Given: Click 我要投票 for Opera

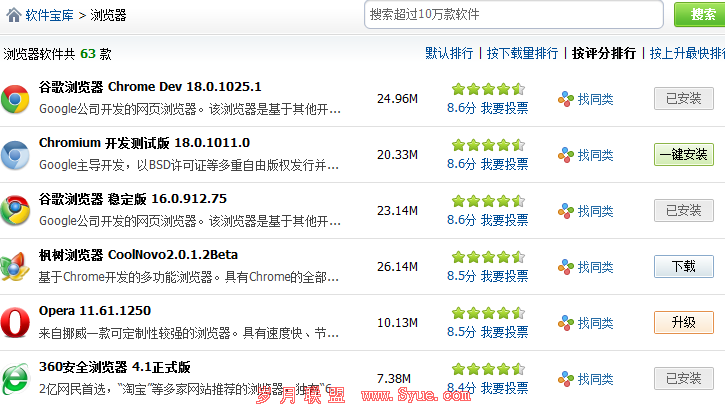Looking at the screenshot, I should click(504, 332).
